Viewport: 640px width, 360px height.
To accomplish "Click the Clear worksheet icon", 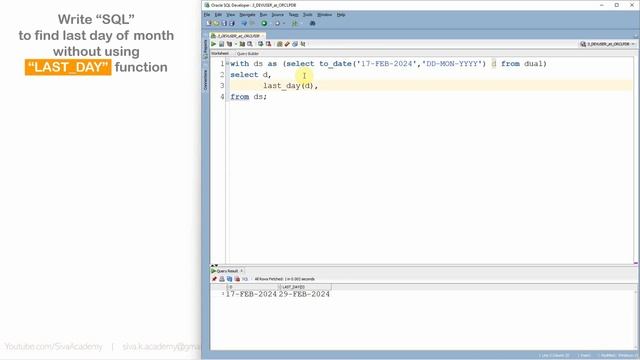I will click(295, 44).
